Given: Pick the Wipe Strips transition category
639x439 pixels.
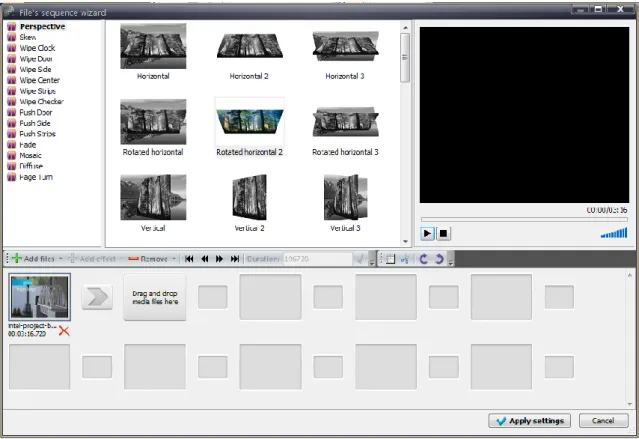Looking at the screenshot, I should pyautogui.click(x=38, y=91).
